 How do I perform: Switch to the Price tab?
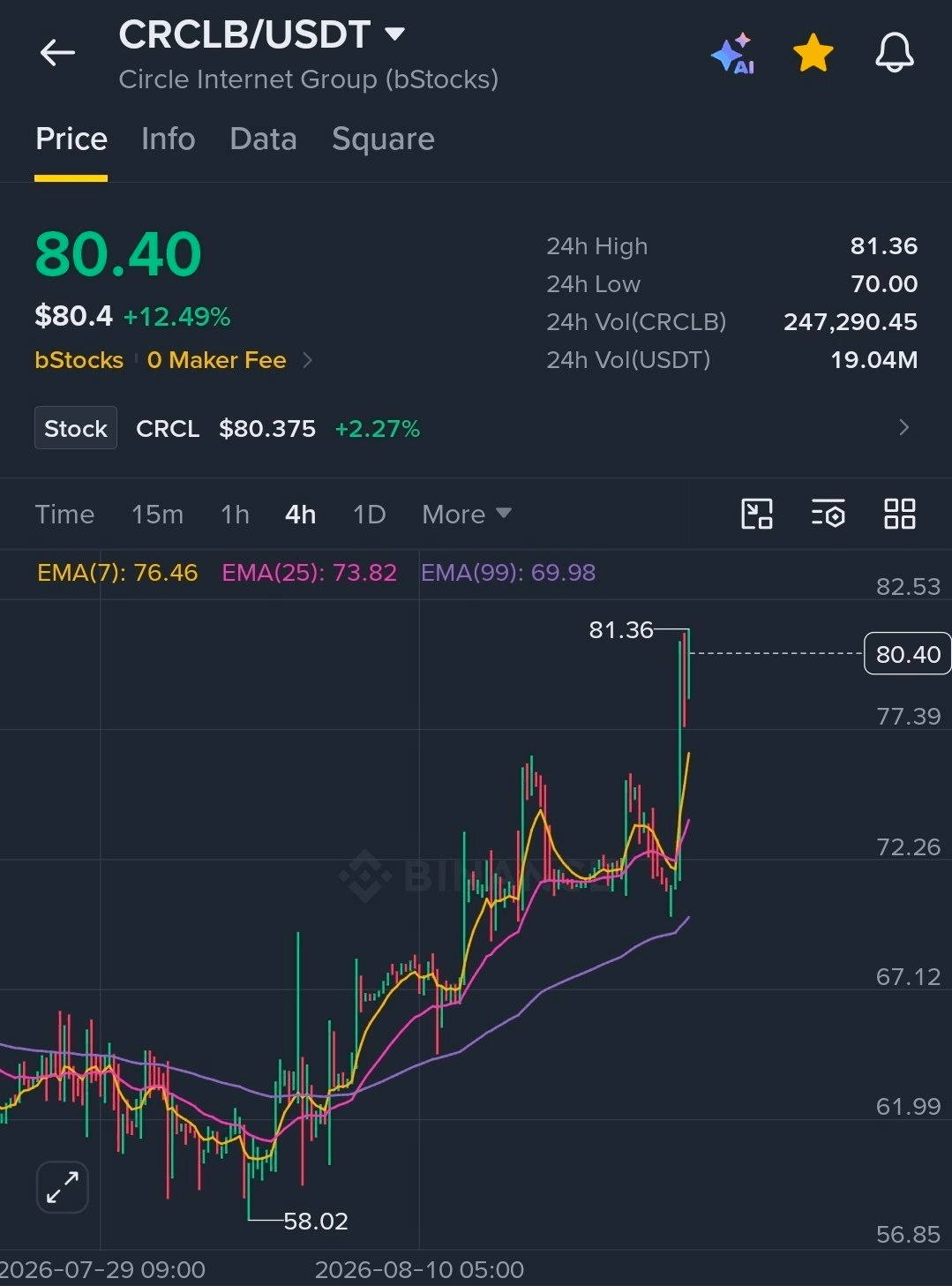71,139
